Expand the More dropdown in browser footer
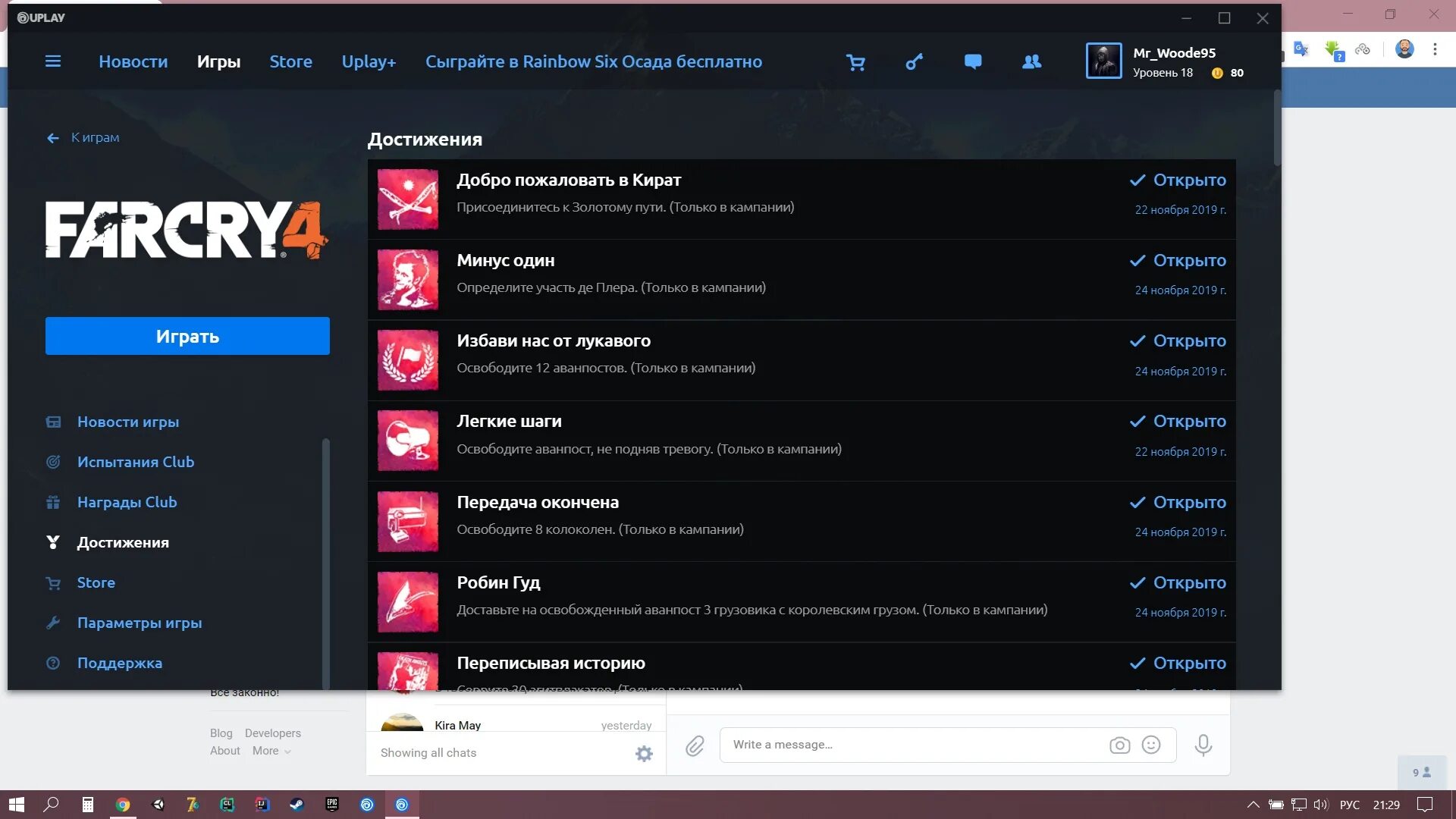 (271, 751)
